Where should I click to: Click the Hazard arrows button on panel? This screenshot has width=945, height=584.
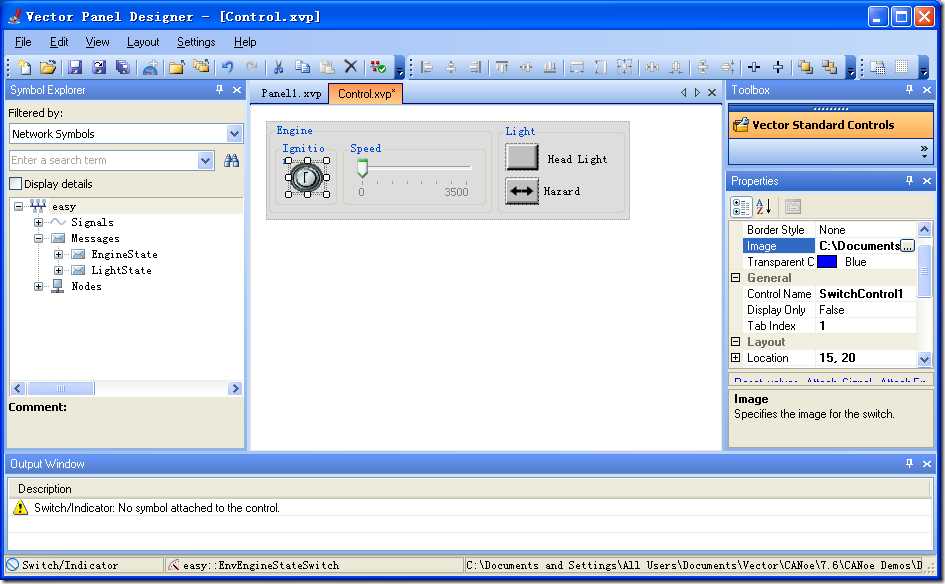coord(521,192)
